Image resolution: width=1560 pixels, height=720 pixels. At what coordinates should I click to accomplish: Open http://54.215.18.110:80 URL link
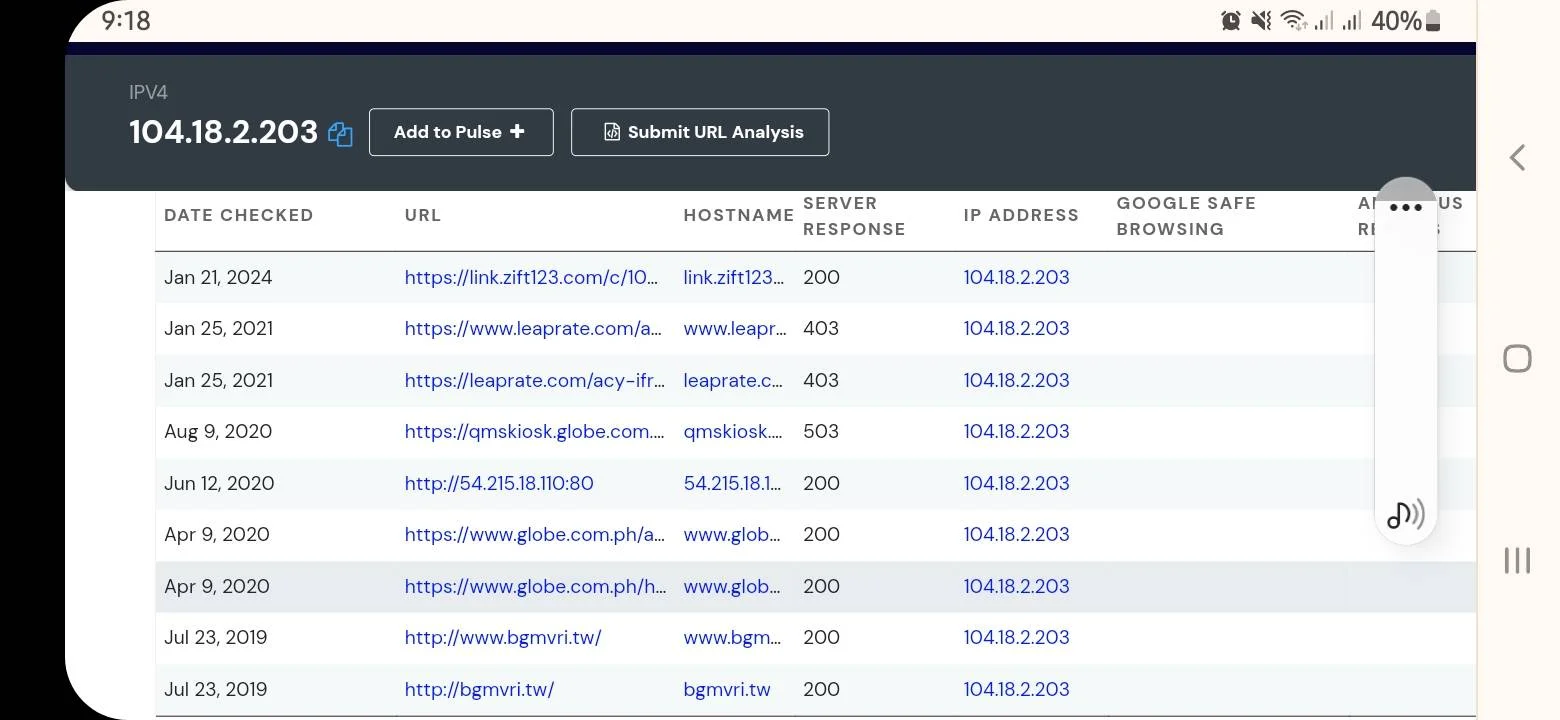pos(499,483)
